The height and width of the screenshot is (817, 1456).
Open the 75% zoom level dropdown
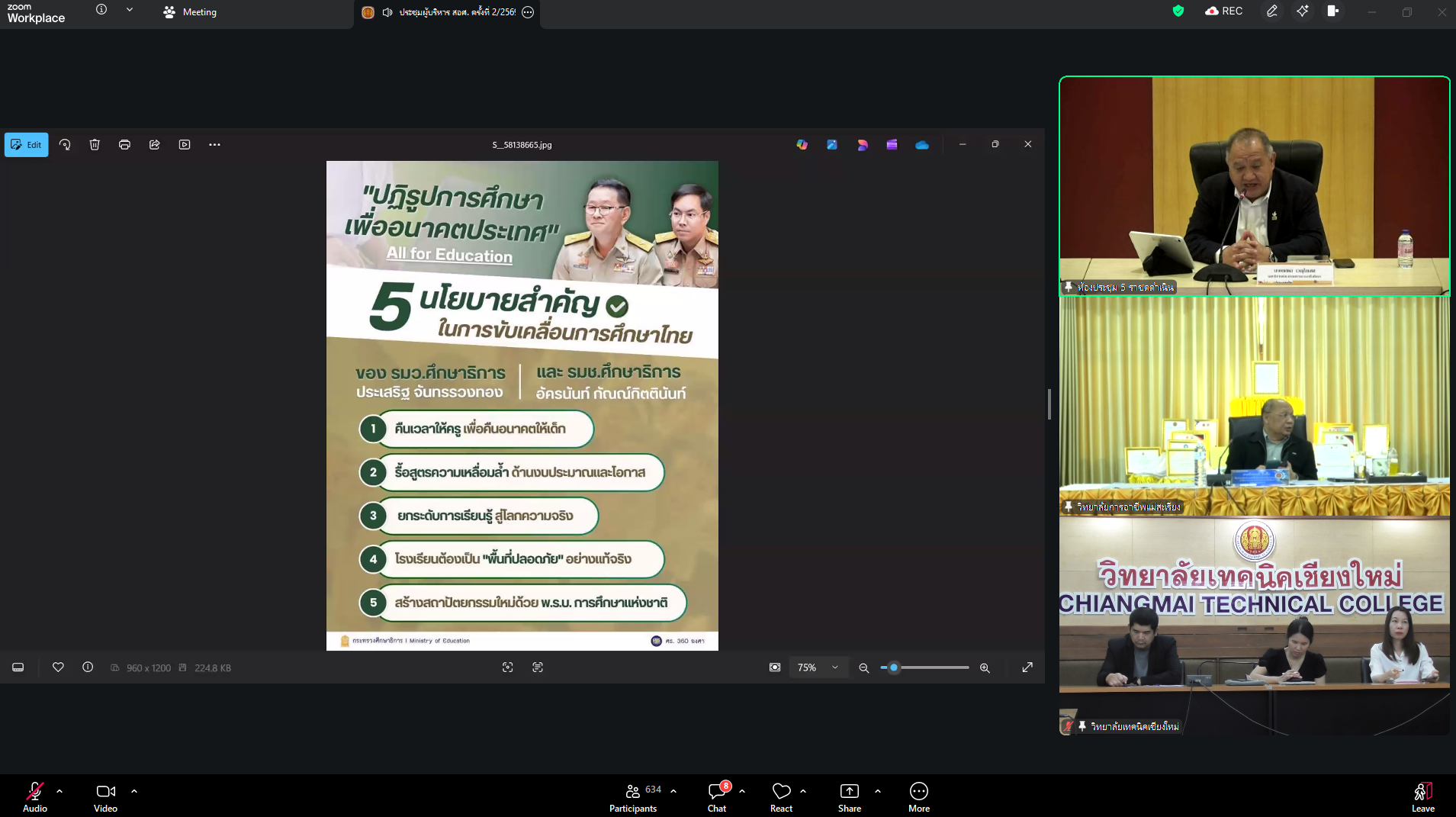coord(818,667)
